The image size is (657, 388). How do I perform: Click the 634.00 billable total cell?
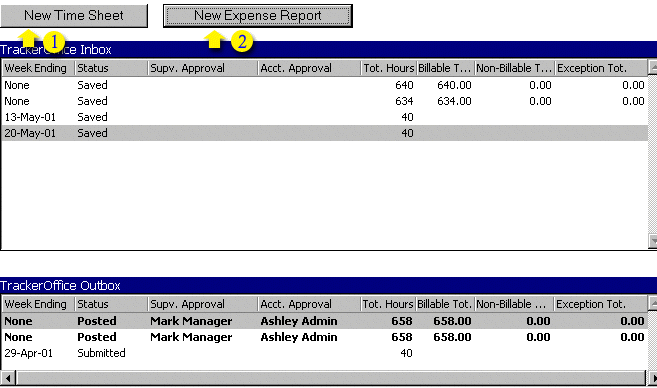point(454,101)
